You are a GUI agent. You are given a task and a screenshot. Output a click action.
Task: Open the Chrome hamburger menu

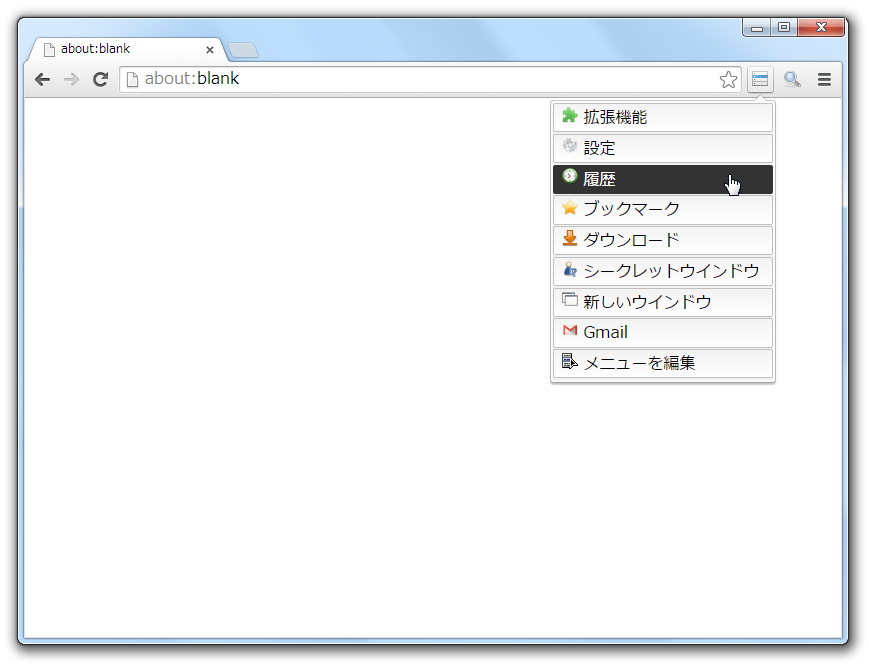click(824, 79)
